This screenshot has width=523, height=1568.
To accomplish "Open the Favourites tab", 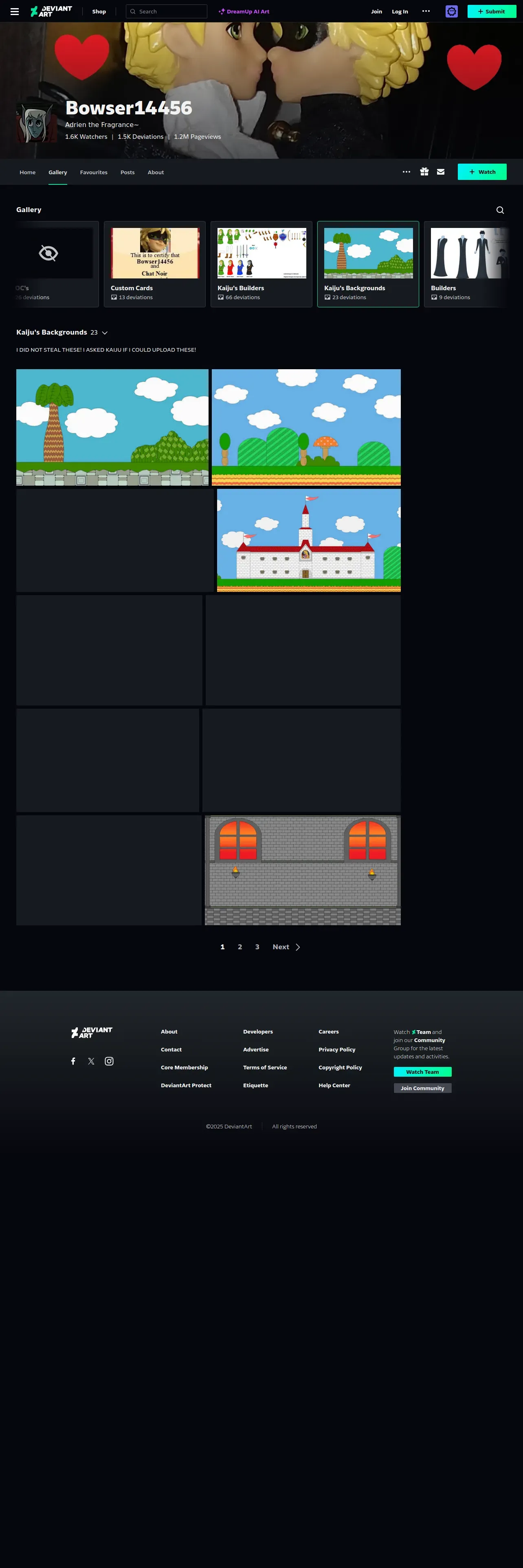I will click(94, 172).
